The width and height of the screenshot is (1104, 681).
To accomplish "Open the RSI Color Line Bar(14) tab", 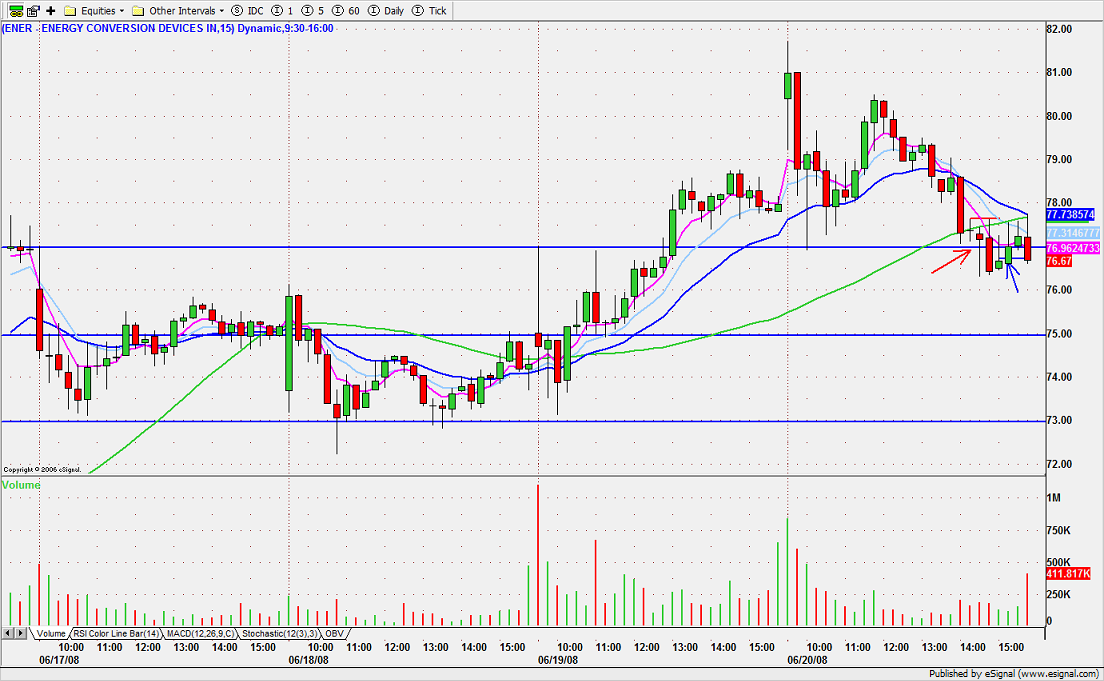I will point(116,634).
